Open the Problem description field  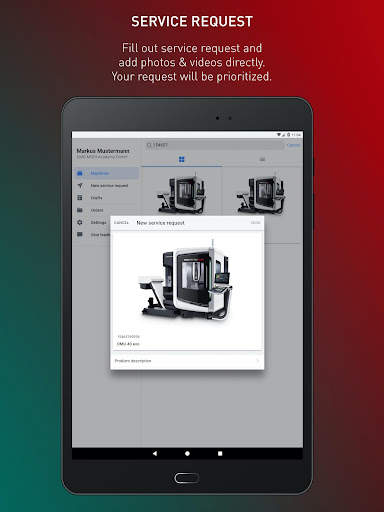tap(187, 361)
